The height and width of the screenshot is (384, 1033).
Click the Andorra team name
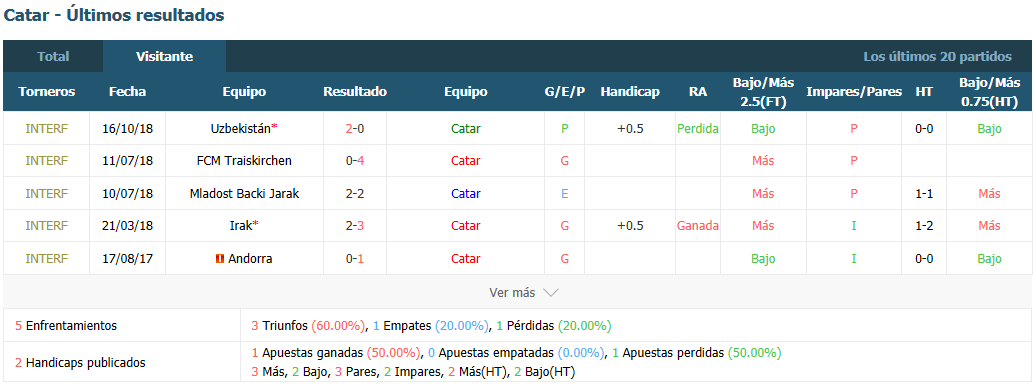point(250,259)
